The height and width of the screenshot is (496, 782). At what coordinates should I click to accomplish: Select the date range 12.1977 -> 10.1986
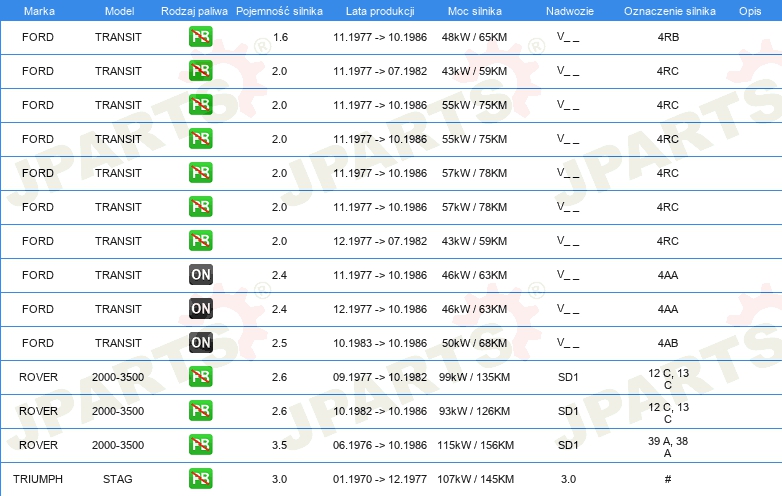pos(380,309)
